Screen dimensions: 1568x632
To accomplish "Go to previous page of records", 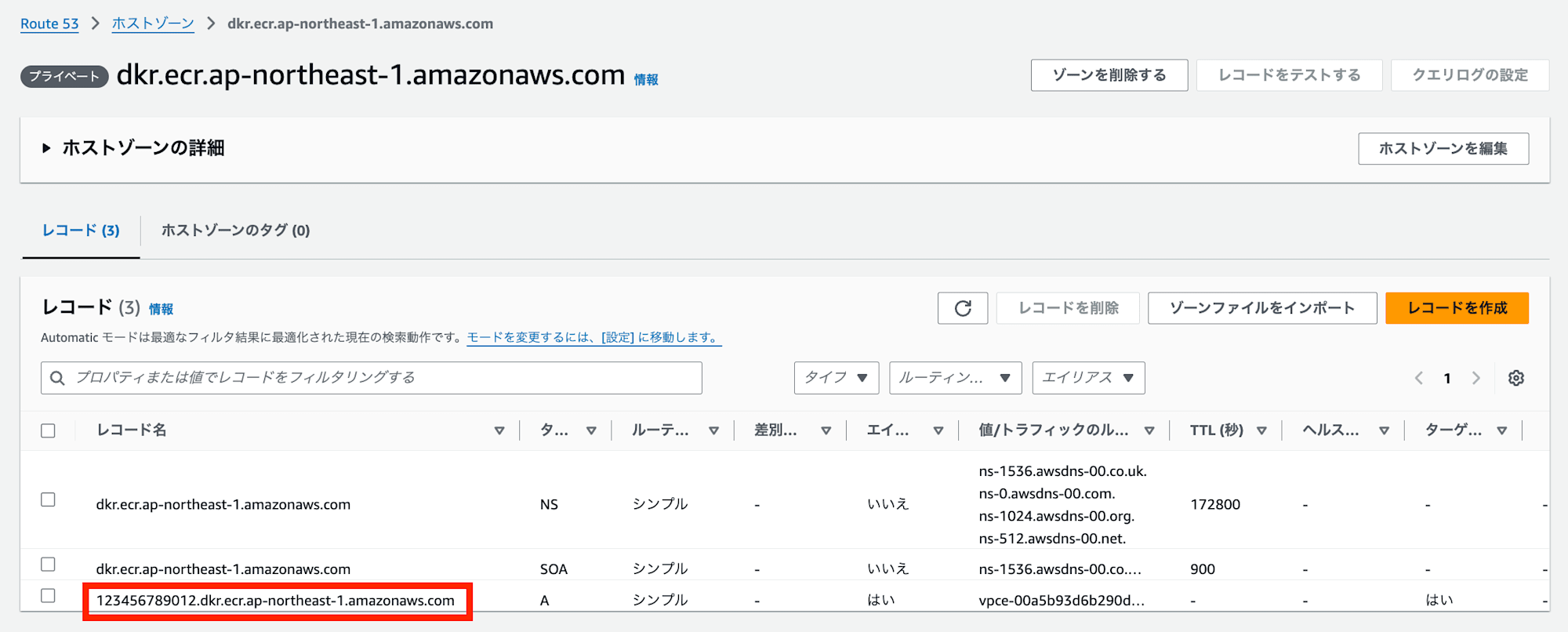I will (x=1419, y=378).
